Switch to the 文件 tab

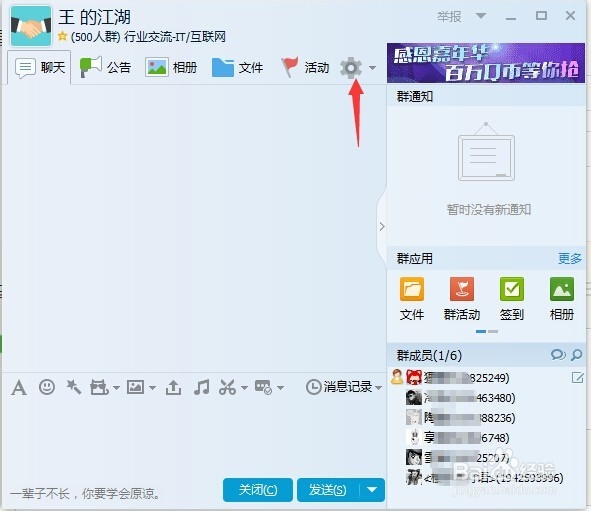point(237,67)
